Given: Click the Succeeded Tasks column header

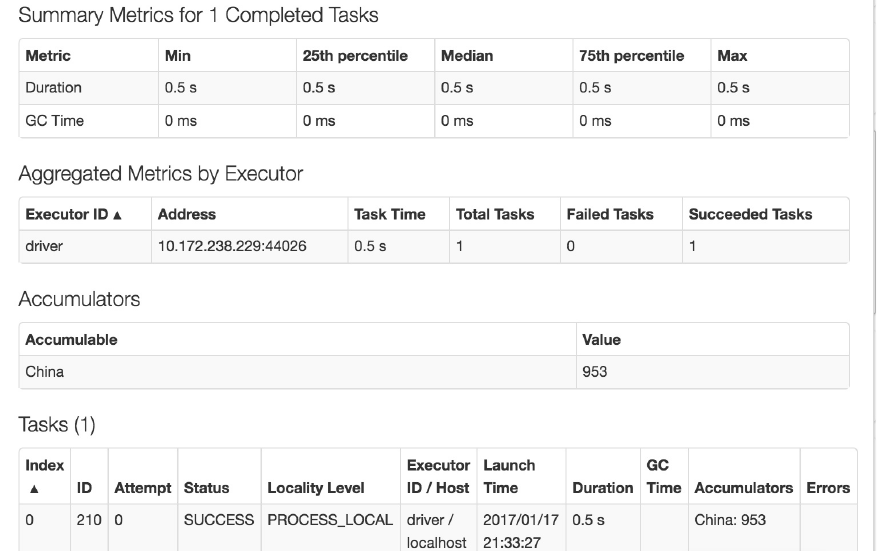Looking at the screenshot, I should 750,214.
